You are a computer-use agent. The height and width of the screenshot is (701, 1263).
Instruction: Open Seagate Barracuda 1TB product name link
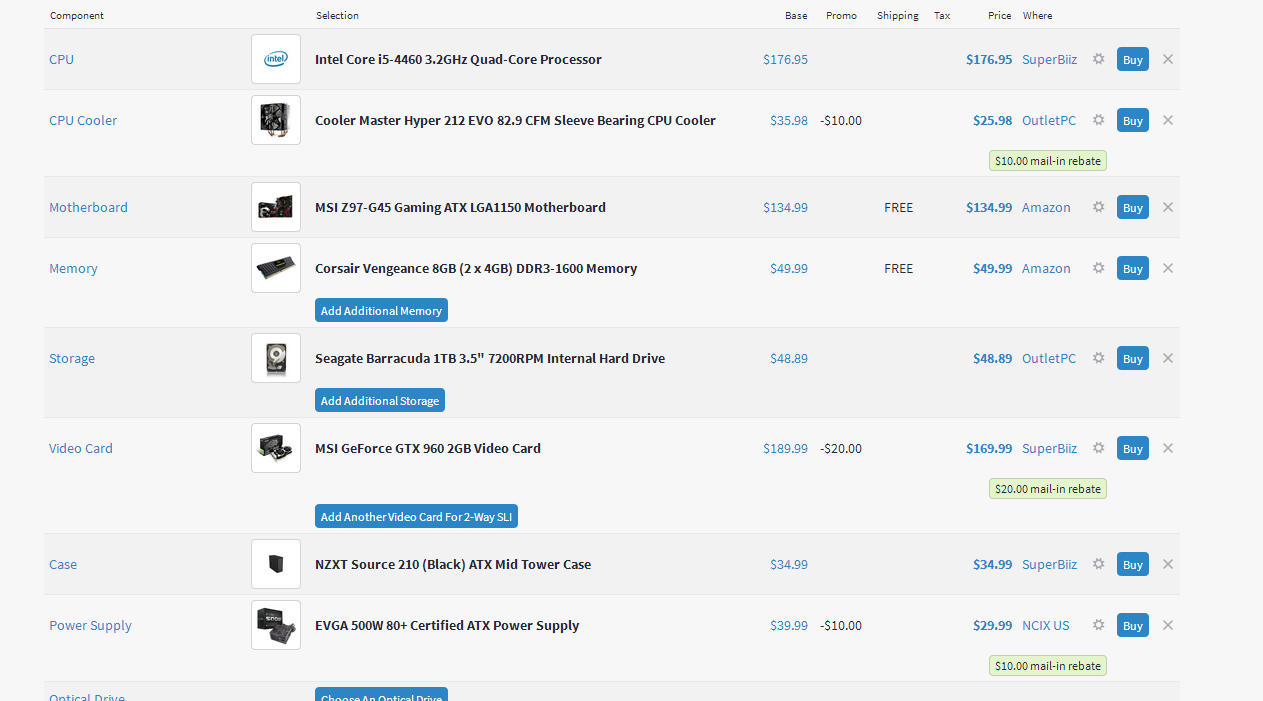(490, 358)
